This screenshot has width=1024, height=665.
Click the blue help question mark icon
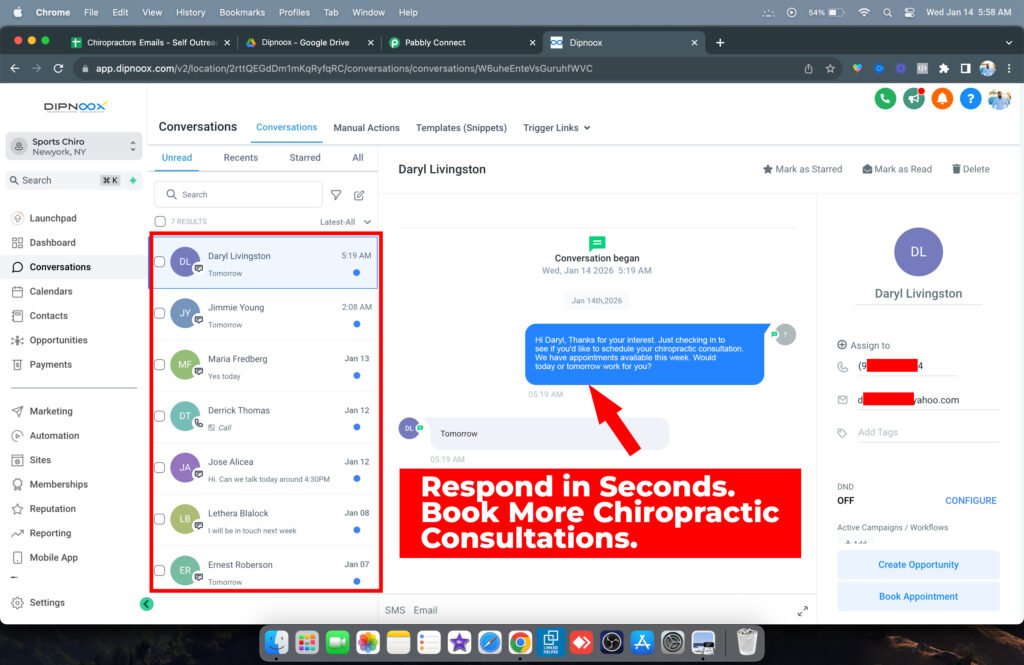pos(970,99)
